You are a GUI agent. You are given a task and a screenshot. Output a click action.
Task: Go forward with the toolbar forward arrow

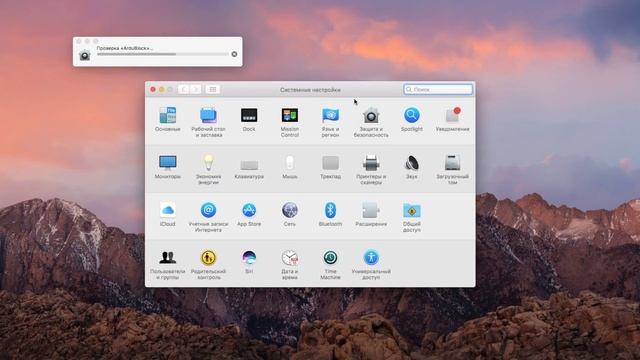click(196, 89)
